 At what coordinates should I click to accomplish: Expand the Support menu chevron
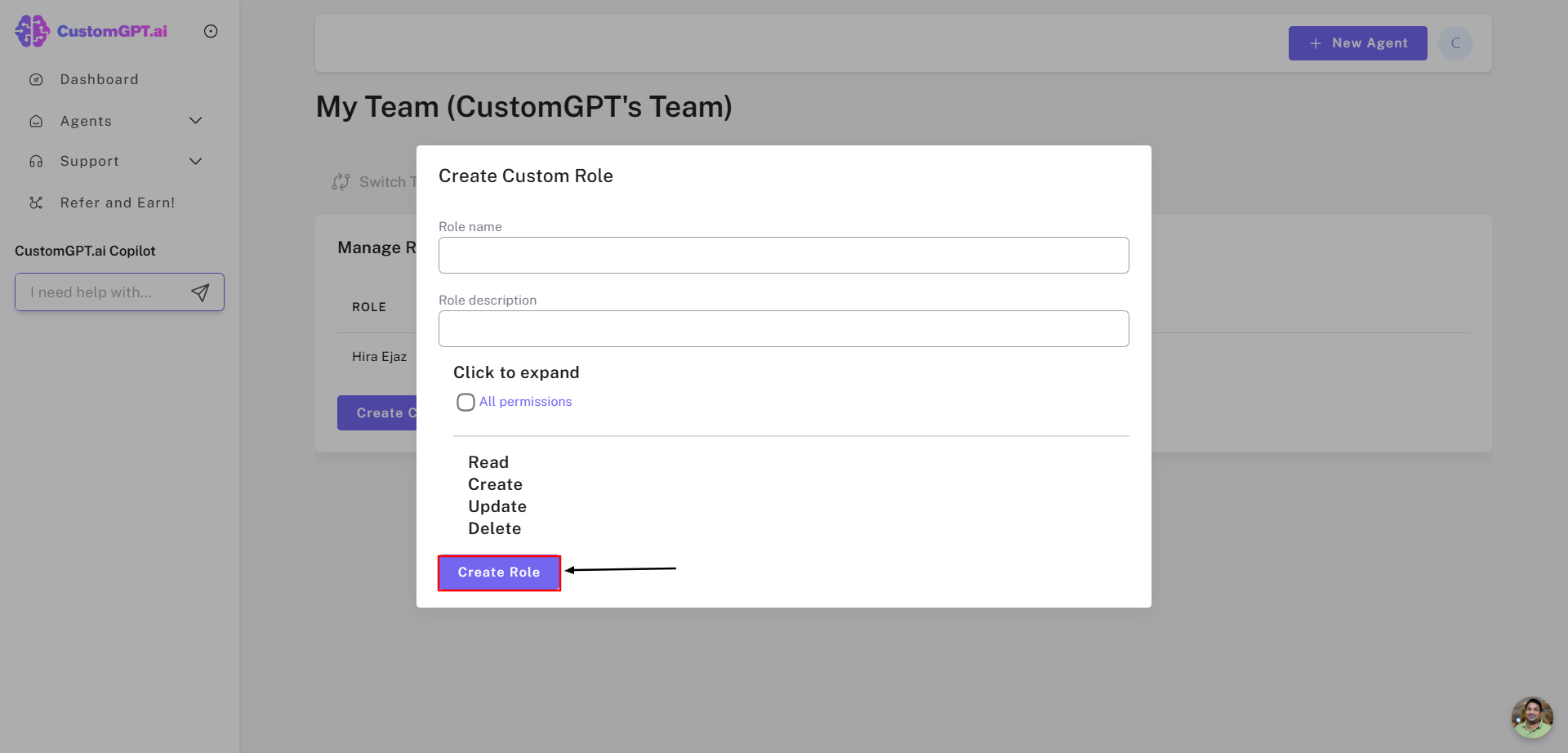pos(196,162)
